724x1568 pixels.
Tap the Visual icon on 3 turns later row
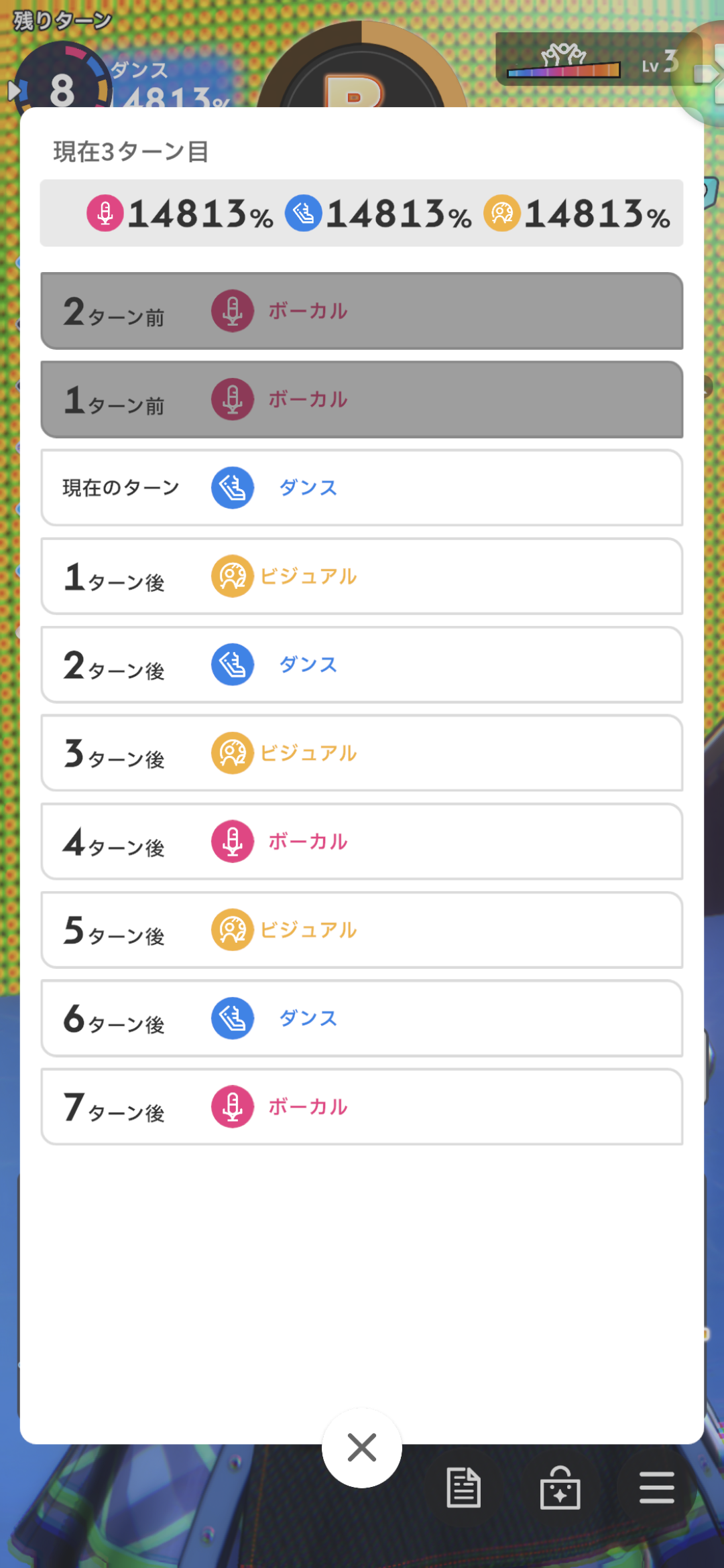[x=233, y=753]
